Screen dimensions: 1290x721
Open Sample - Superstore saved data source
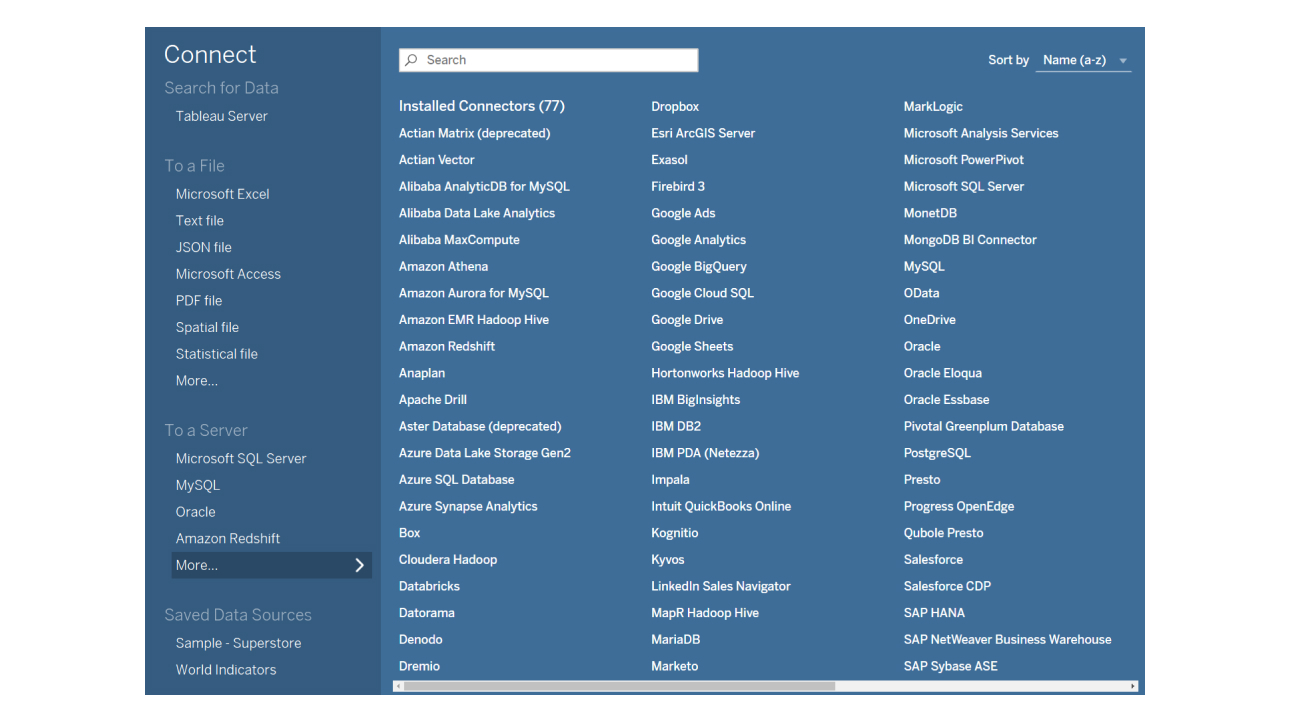click(x=238, y=643)
